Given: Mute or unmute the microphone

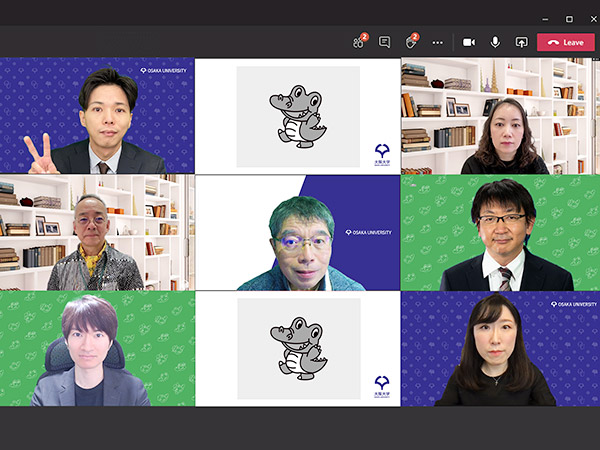Looking at the screenshot, I should (x=494, y=42).
